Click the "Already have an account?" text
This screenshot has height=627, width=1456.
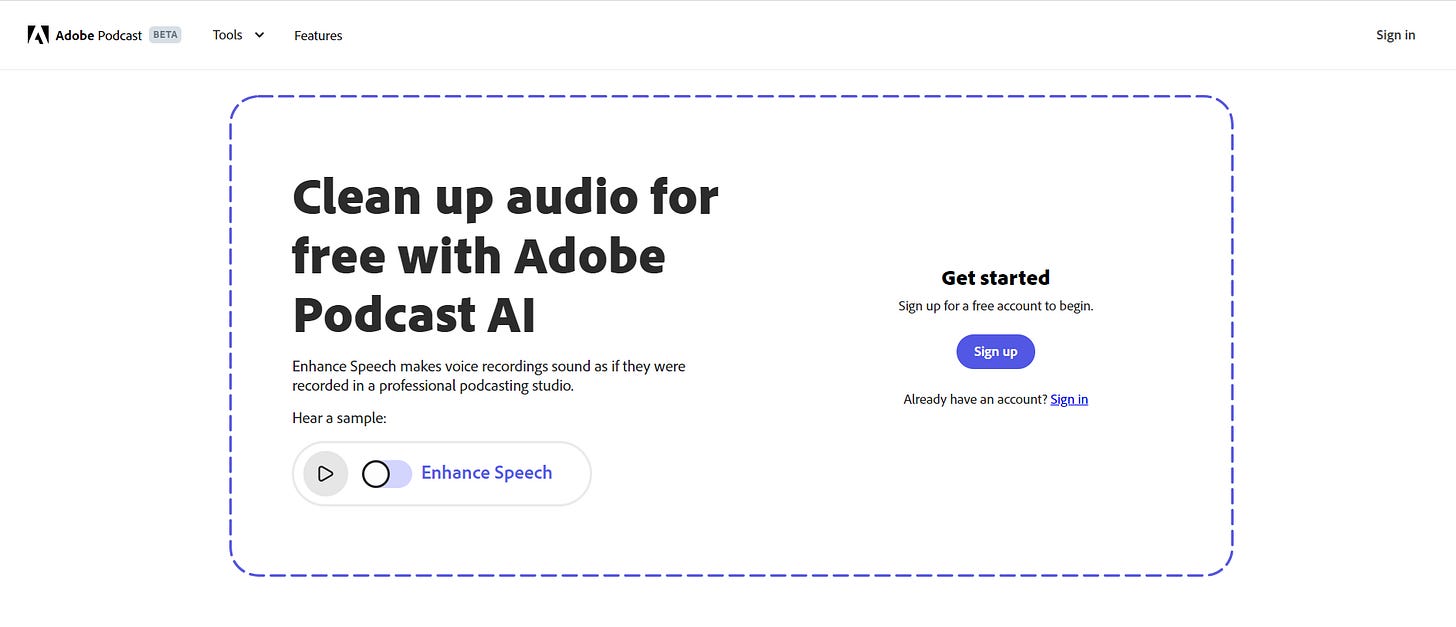coord(975,399)
